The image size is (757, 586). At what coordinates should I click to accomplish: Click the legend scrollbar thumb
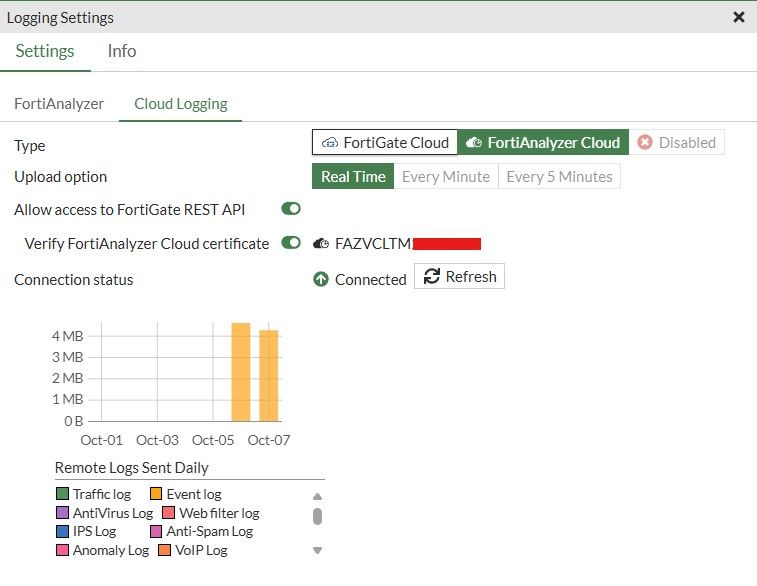point(317,516)
